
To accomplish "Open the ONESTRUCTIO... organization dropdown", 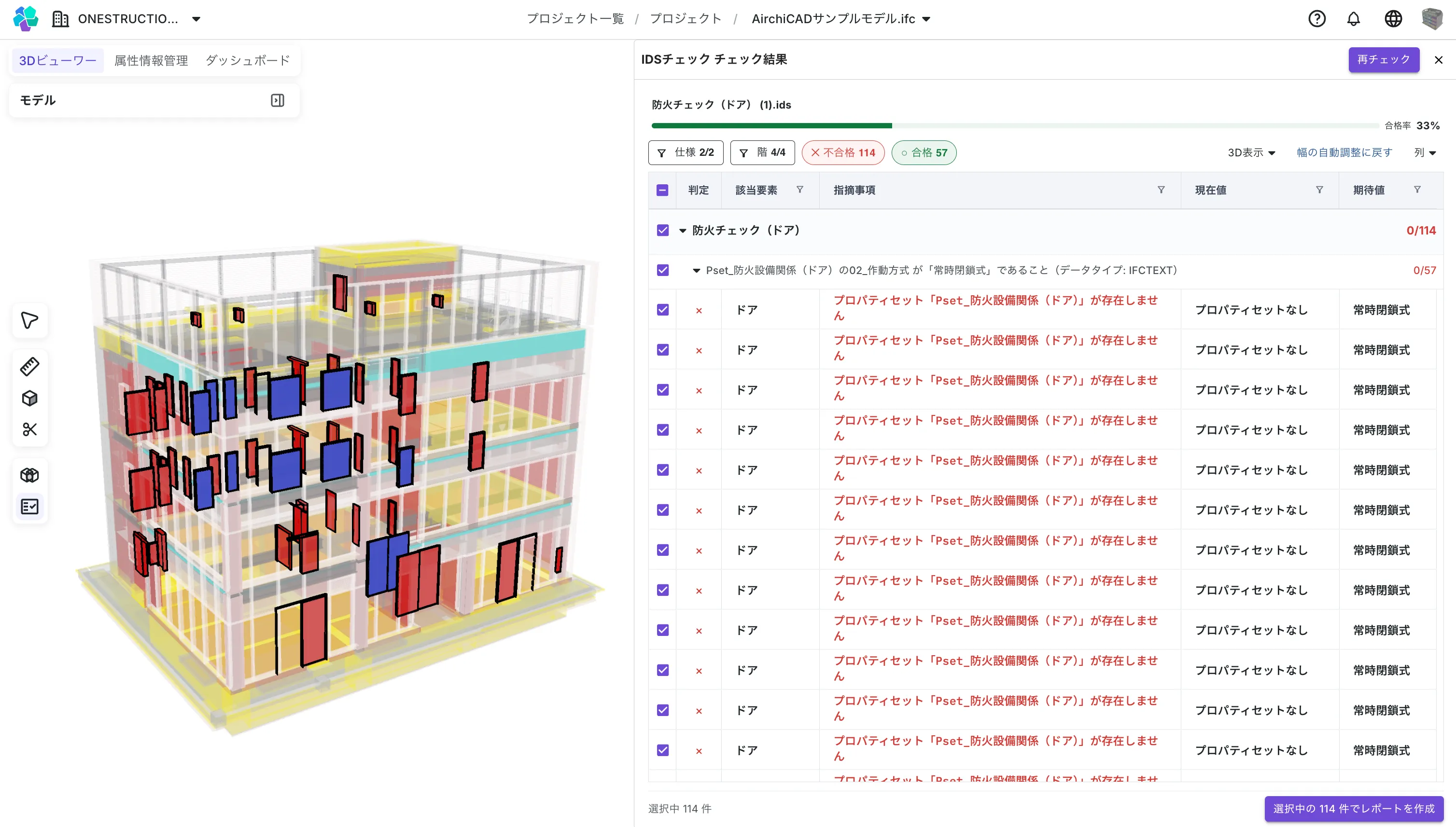I will [x=126, y=19].
